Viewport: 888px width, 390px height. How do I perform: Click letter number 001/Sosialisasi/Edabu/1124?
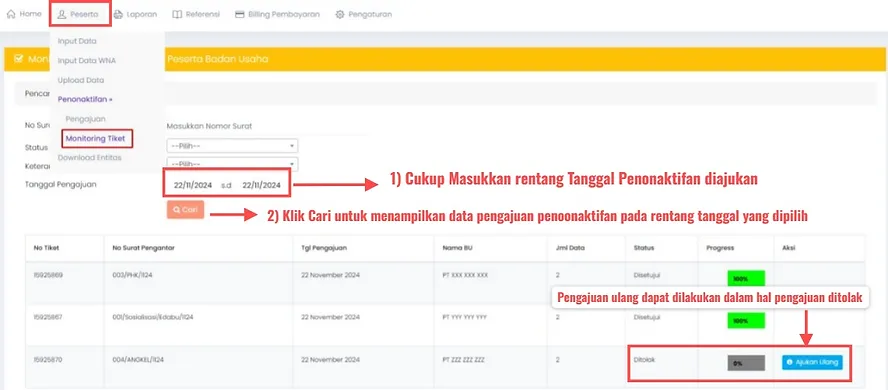(153, 317)
